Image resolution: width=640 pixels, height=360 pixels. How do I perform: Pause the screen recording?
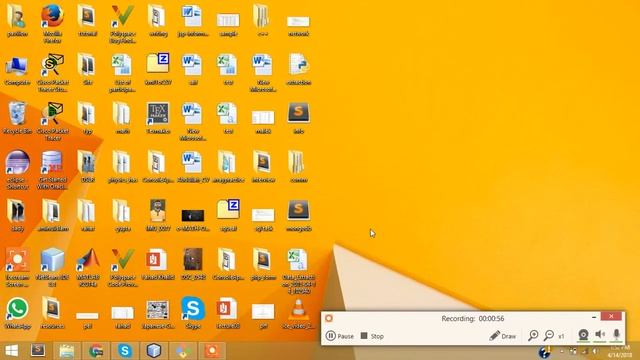(x=340, y=336)
